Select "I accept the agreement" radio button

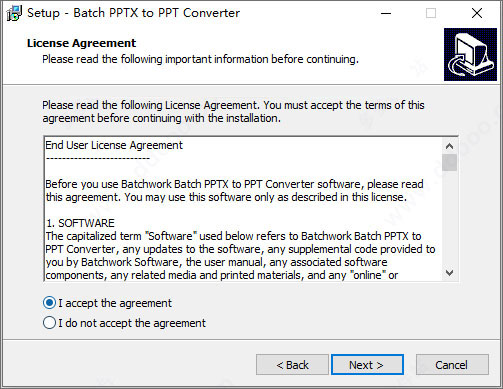coord(49,303)
